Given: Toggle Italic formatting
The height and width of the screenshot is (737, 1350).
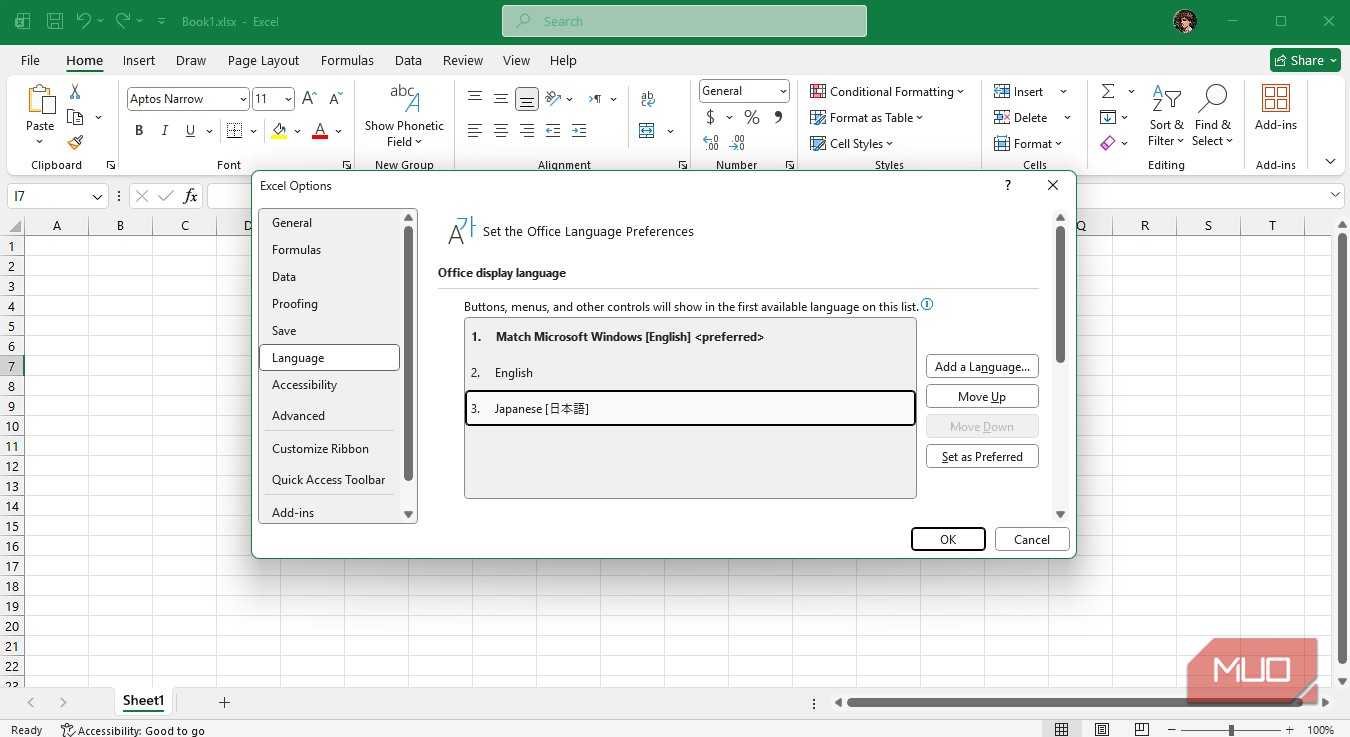Looking at the screenshot, I should pos(165,130).
